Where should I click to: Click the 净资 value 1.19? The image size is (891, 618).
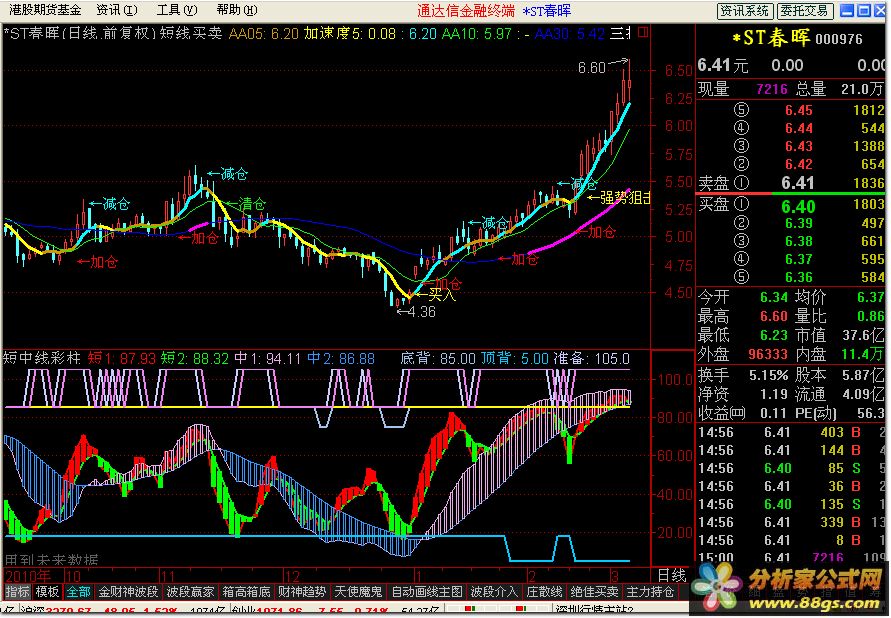point(774,394)
